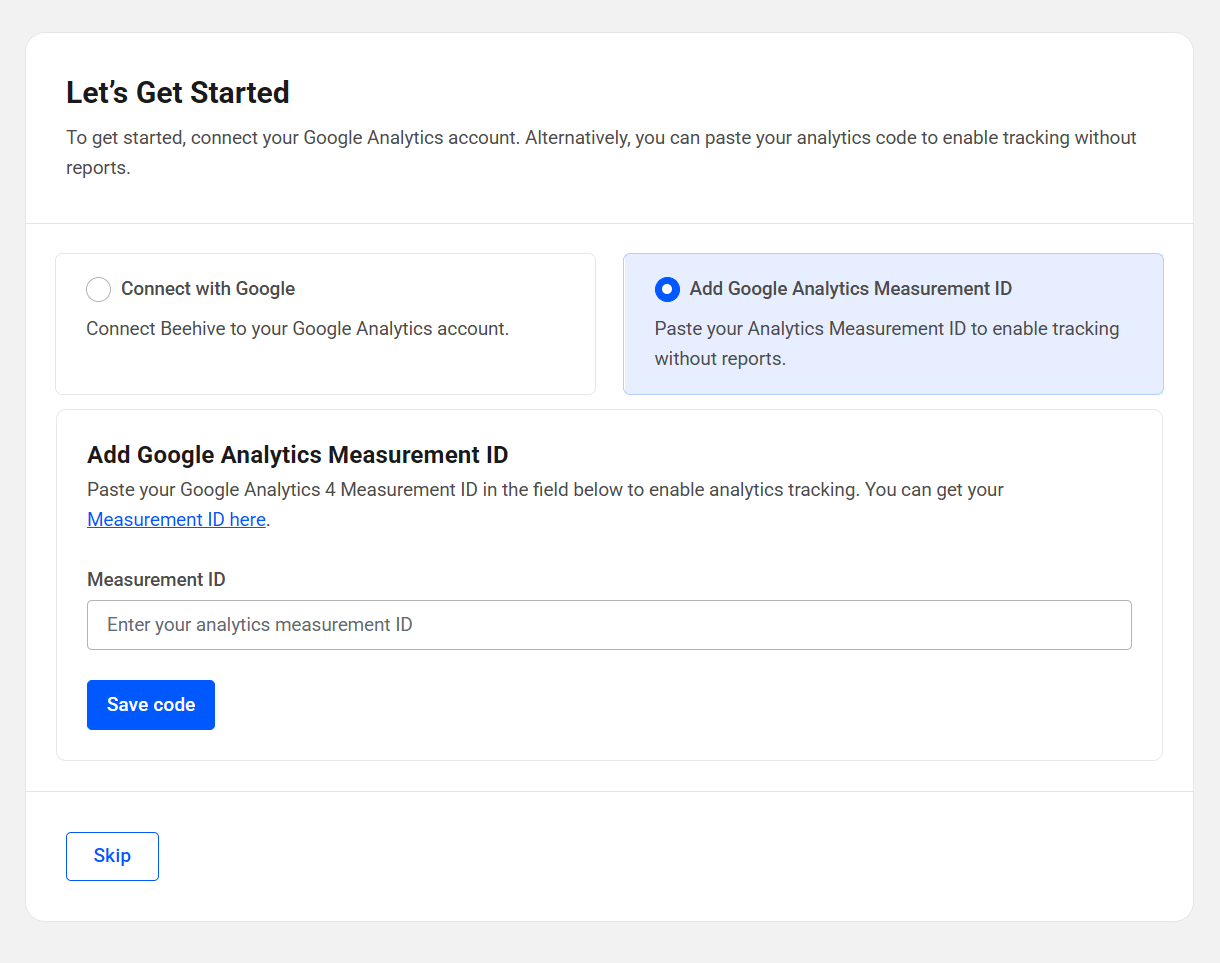This screenshot has height=963, width=1220.
Task: Focus the Measurement ID input field
Action: pyautogui.click(x=609, y=625)
